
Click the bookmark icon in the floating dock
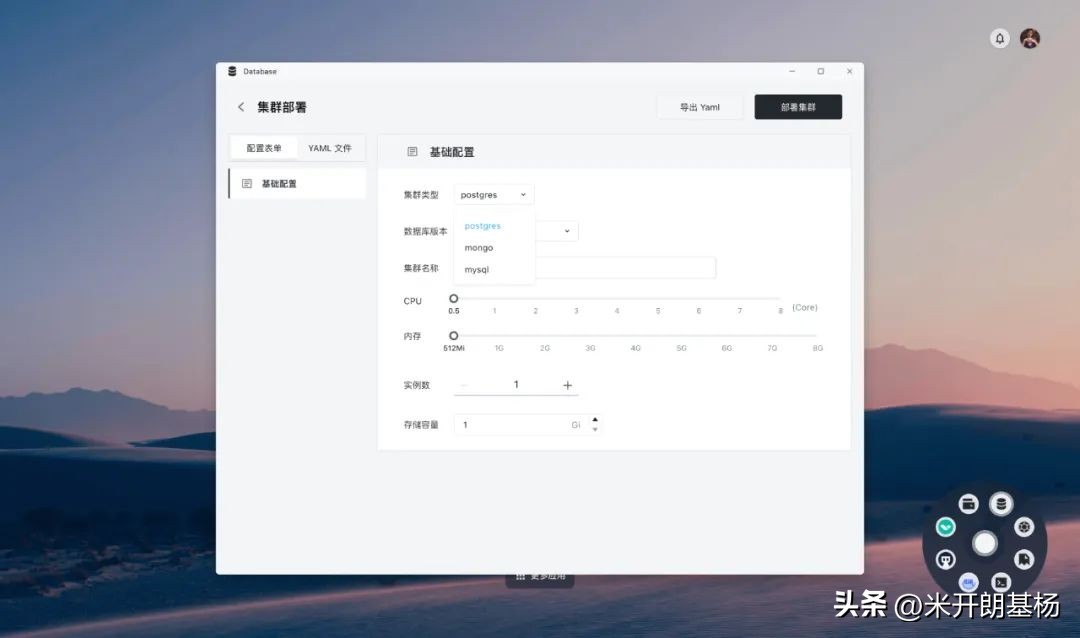coord(1023,558)
